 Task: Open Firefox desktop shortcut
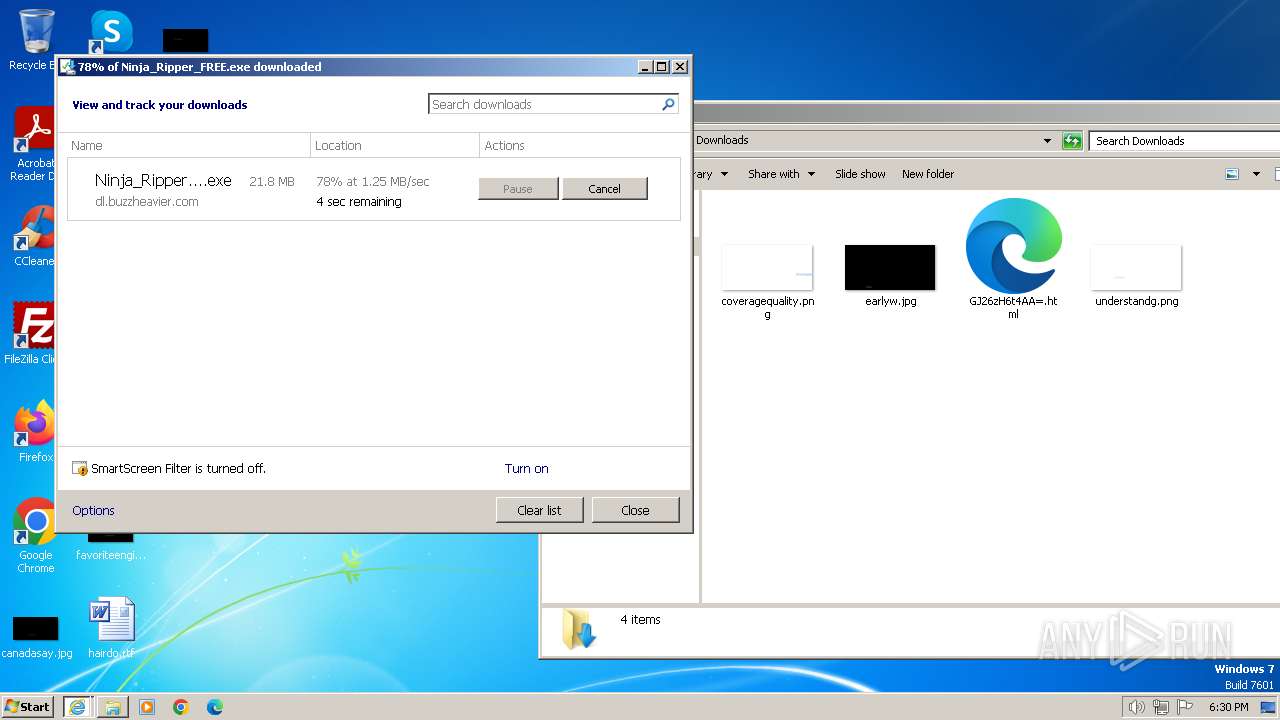[35, 432]
